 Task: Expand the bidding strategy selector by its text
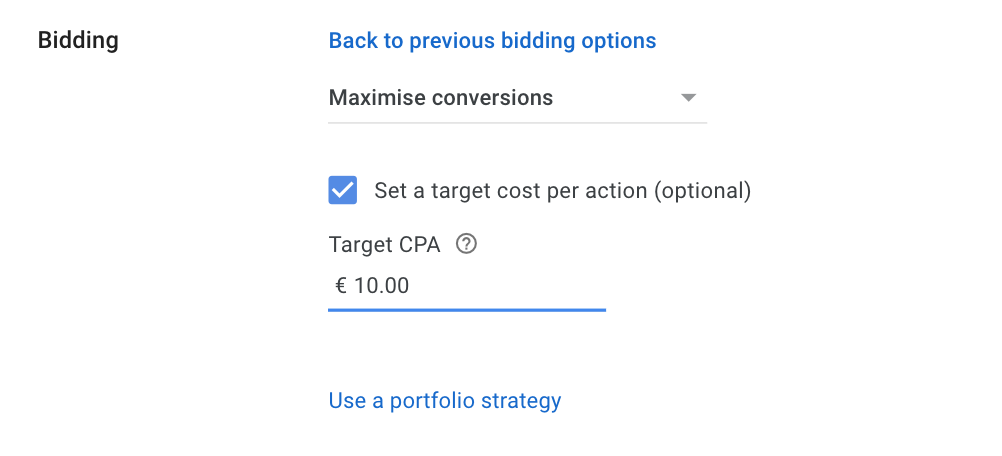pos(441,98)
